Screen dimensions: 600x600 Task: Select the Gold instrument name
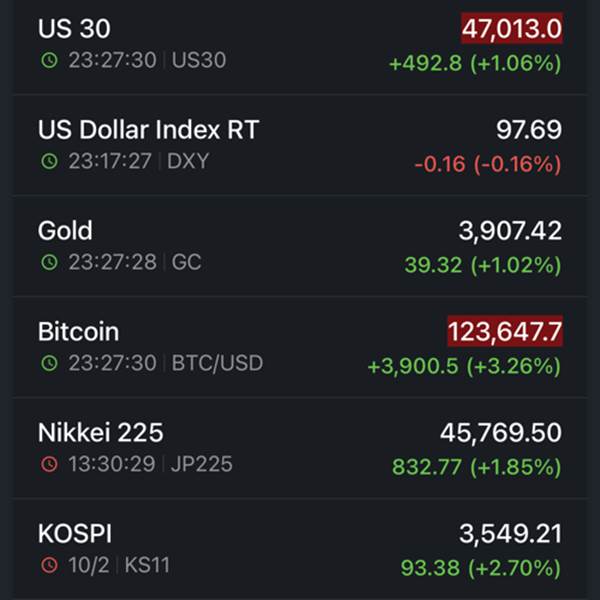click(x=65, y=231)
